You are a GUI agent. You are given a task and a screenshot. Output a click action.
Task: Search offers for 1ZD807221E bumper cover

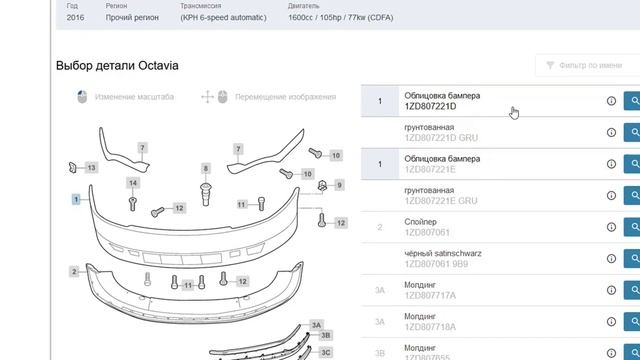click(x=632, y=164)
